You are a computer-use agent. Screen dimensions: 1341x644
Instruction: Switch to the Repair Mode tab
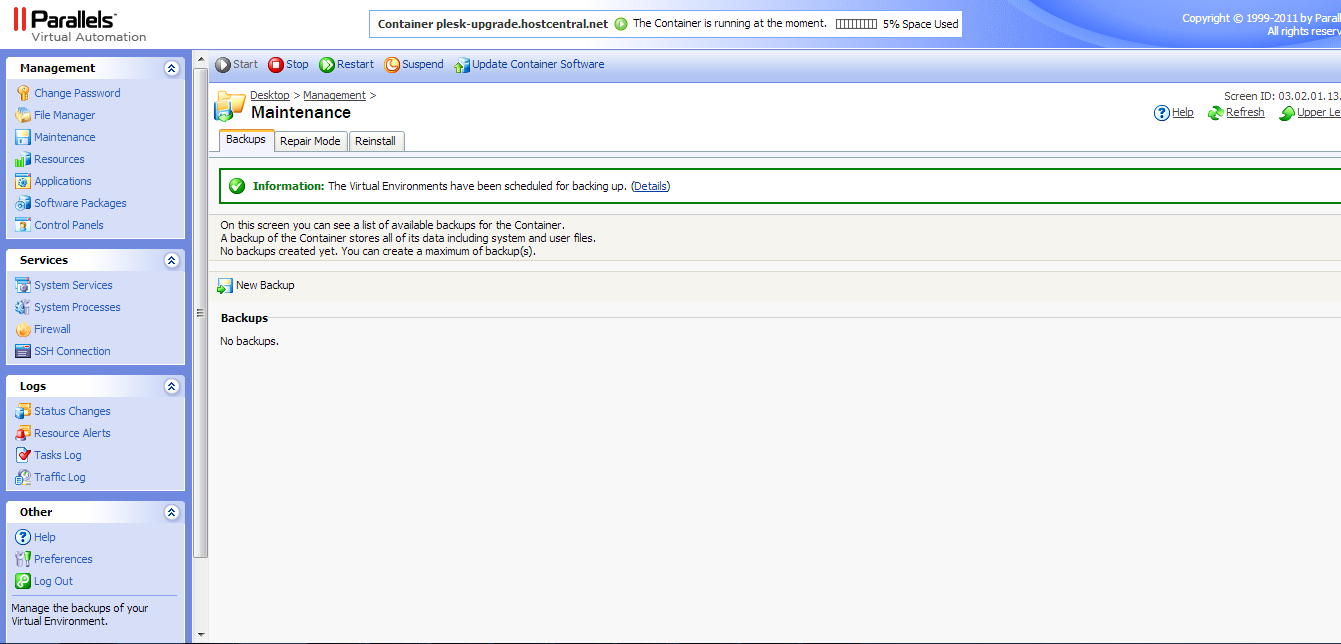point(310,141)
